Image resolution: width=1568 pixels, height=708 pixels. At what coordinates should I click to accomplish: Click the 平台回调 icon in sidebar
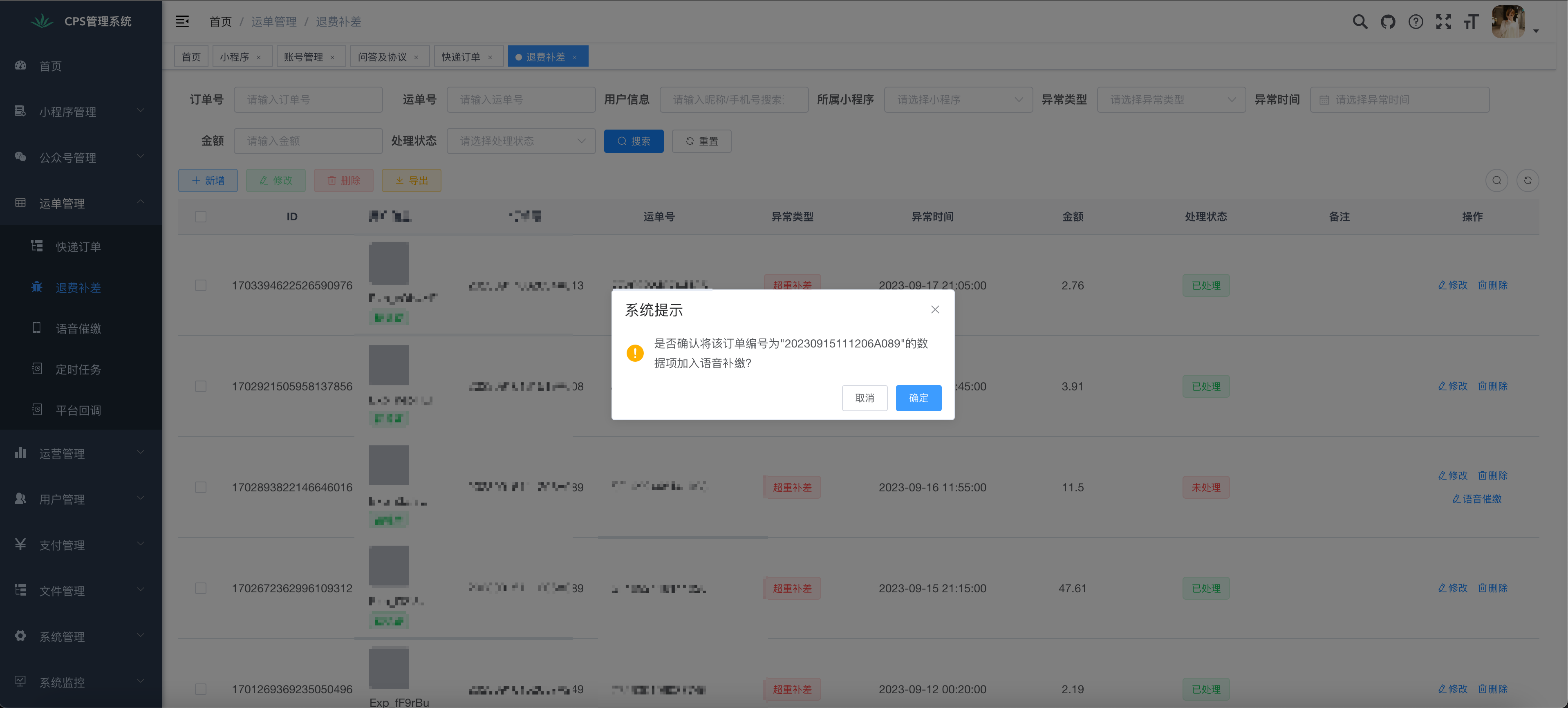click(37, 409)
